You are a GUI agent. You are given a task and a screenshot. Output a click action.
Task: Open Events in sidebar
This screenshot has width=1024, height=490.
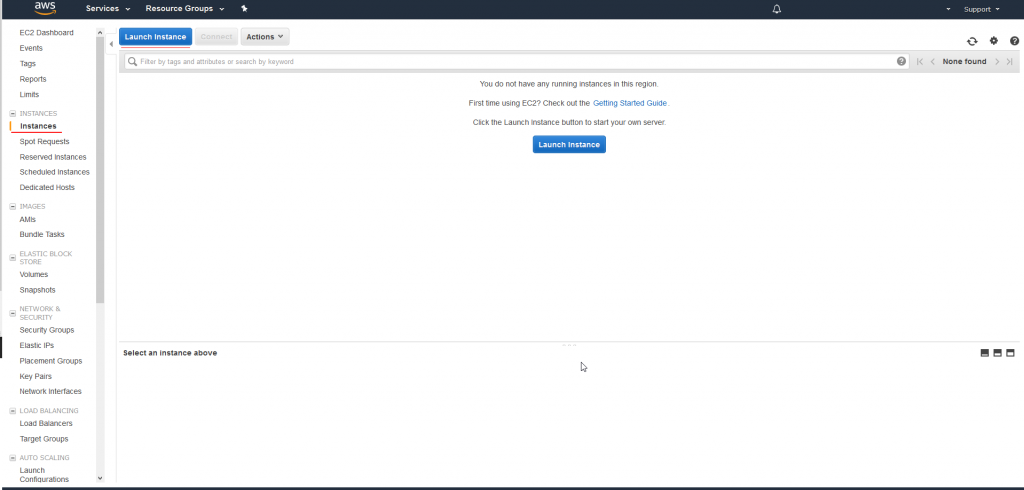tap(31, 48)
